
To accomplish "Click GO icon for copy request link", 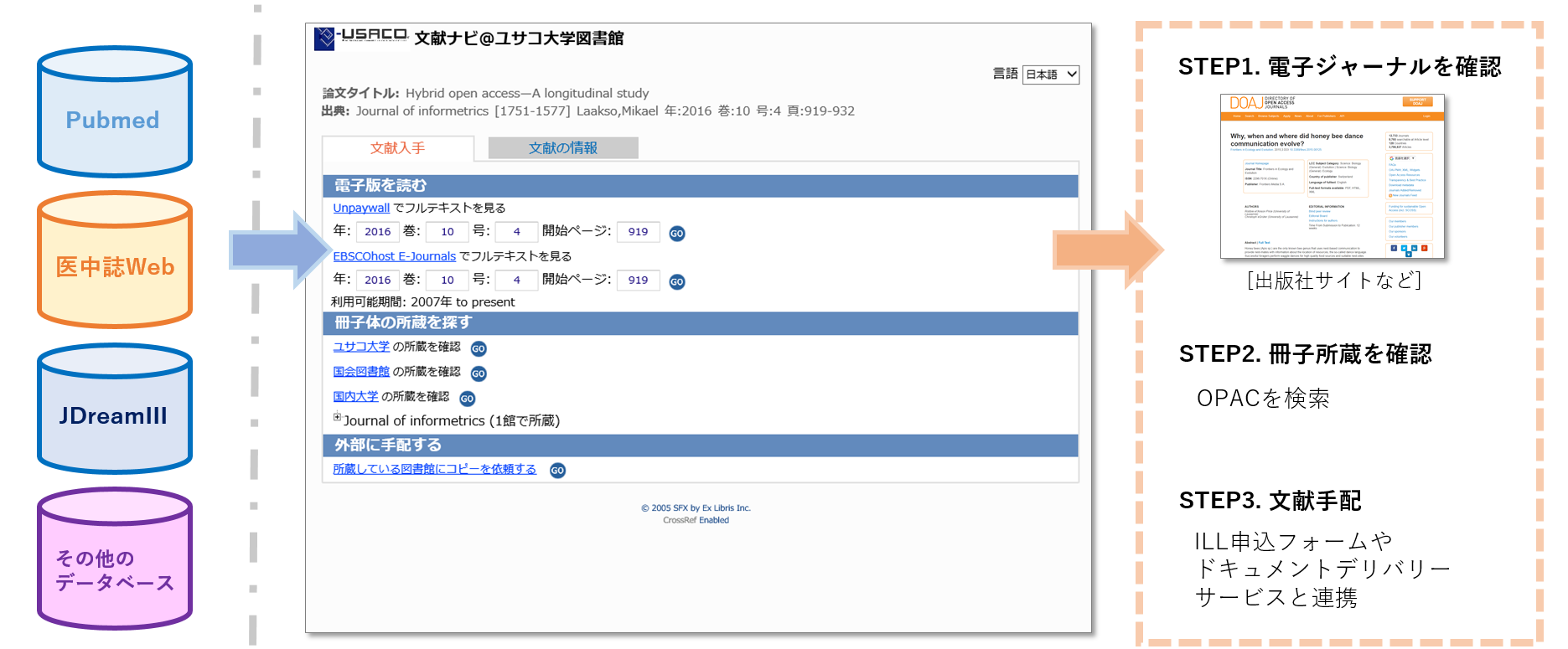I will point(557,471).
